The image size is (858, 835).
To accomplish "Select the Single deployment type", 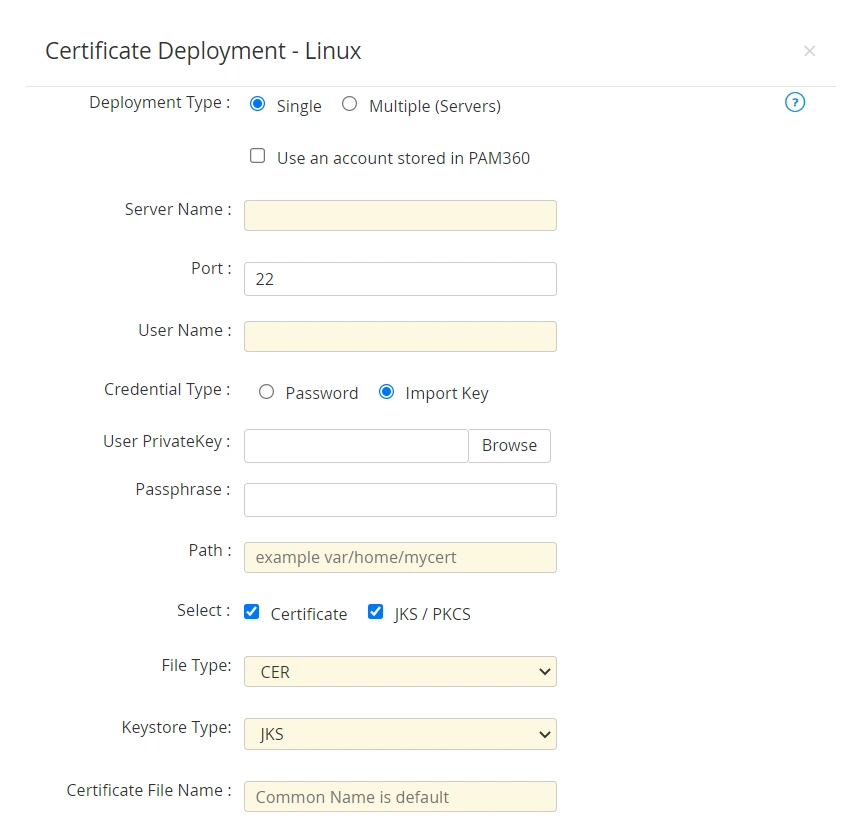I will pos(257,104).
